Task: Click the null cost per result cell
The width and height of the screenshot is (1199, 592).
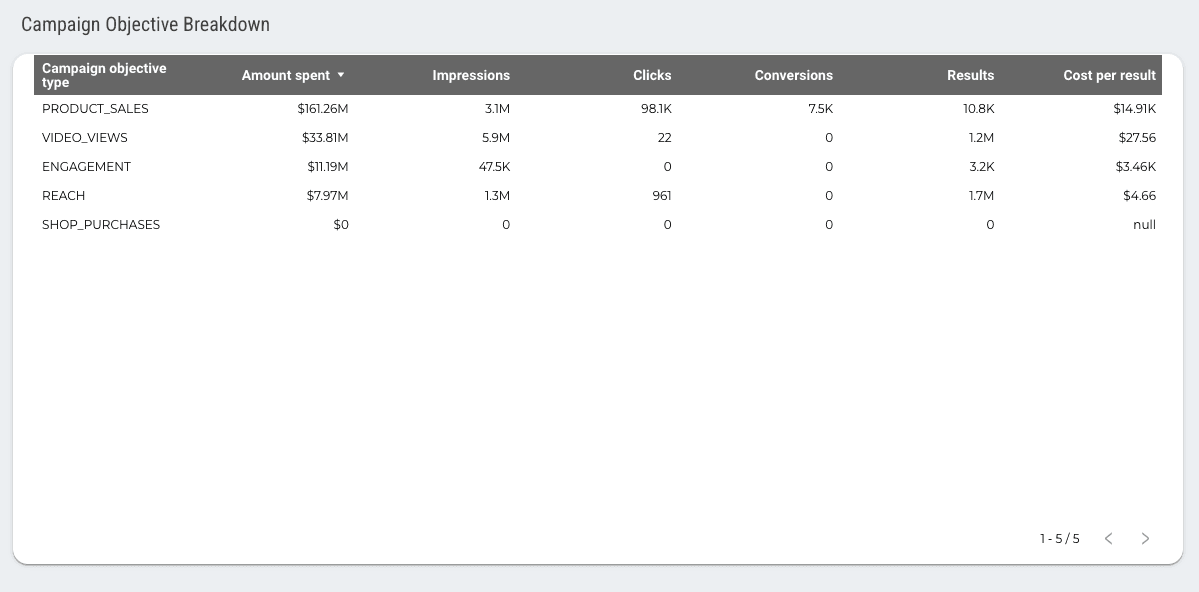Action: point(1145,225)
